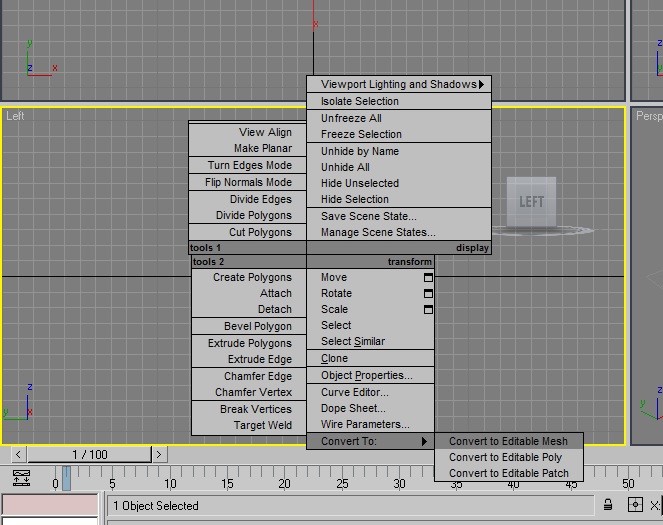
Task: Choose Attach
Action: pyautogui.click(x=249, y=293)
